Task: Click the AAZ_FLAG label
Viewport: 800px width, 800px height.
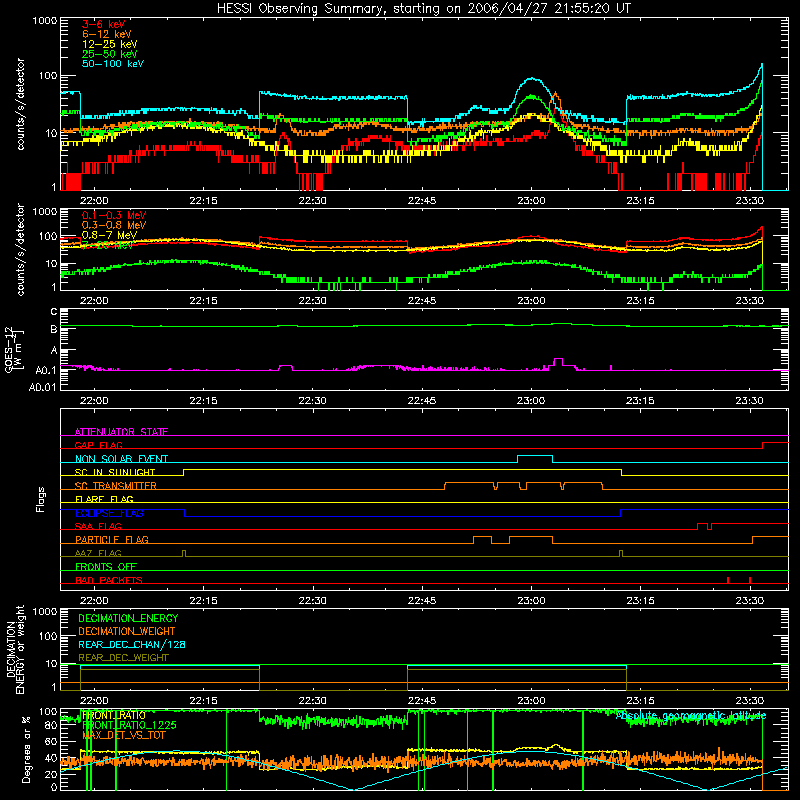Action: click(x=98, y=553)
